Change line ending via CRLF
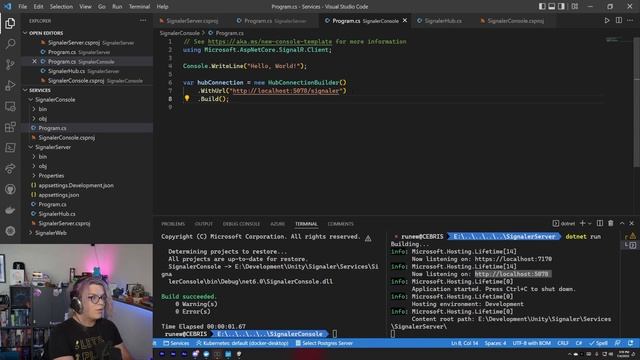Image resolution: width=640 pixels, height=360 pixels. click(563, 343)
